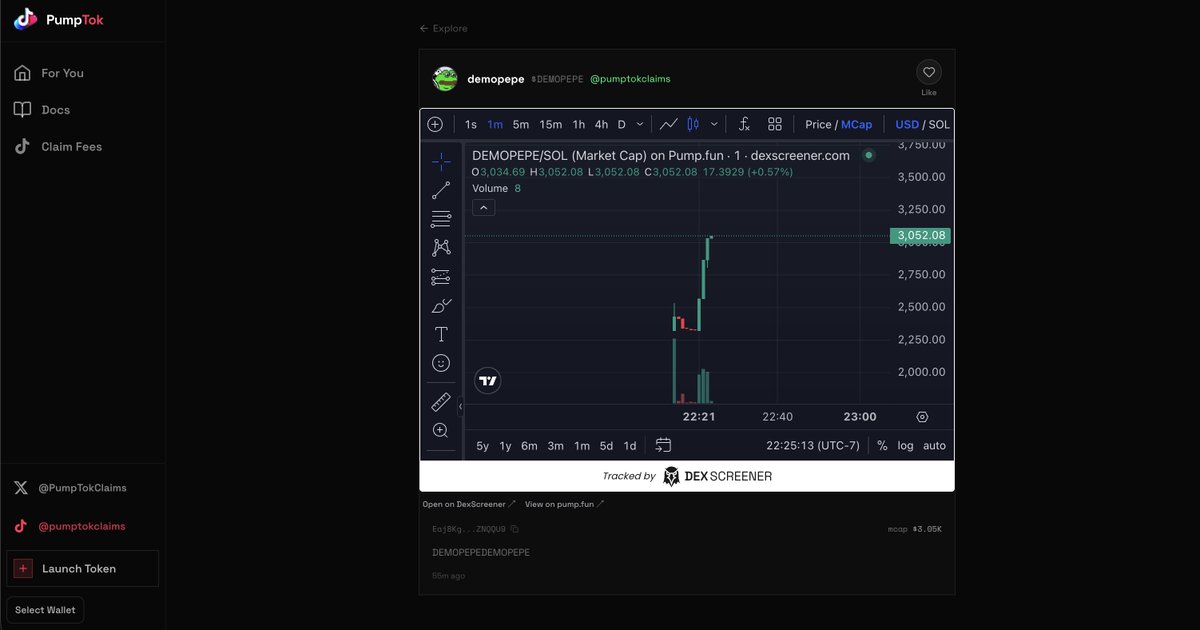Select the 1h chart interval
Image resolution: width=1200 pixels, height=630 pixels.
coord(578,125)
